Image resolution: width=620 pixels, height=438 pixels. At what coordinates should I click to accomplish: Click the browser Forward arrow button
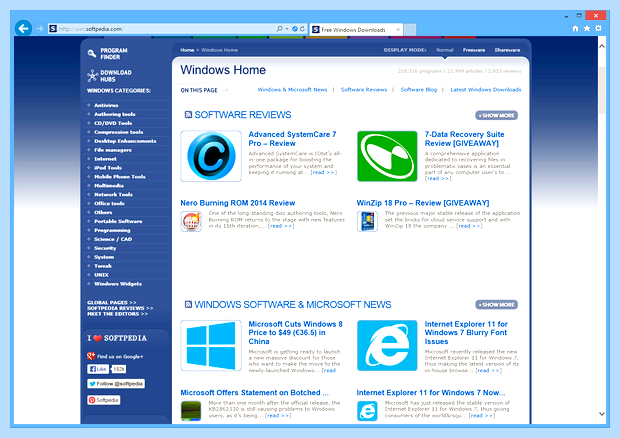click(x=40, y=28)
